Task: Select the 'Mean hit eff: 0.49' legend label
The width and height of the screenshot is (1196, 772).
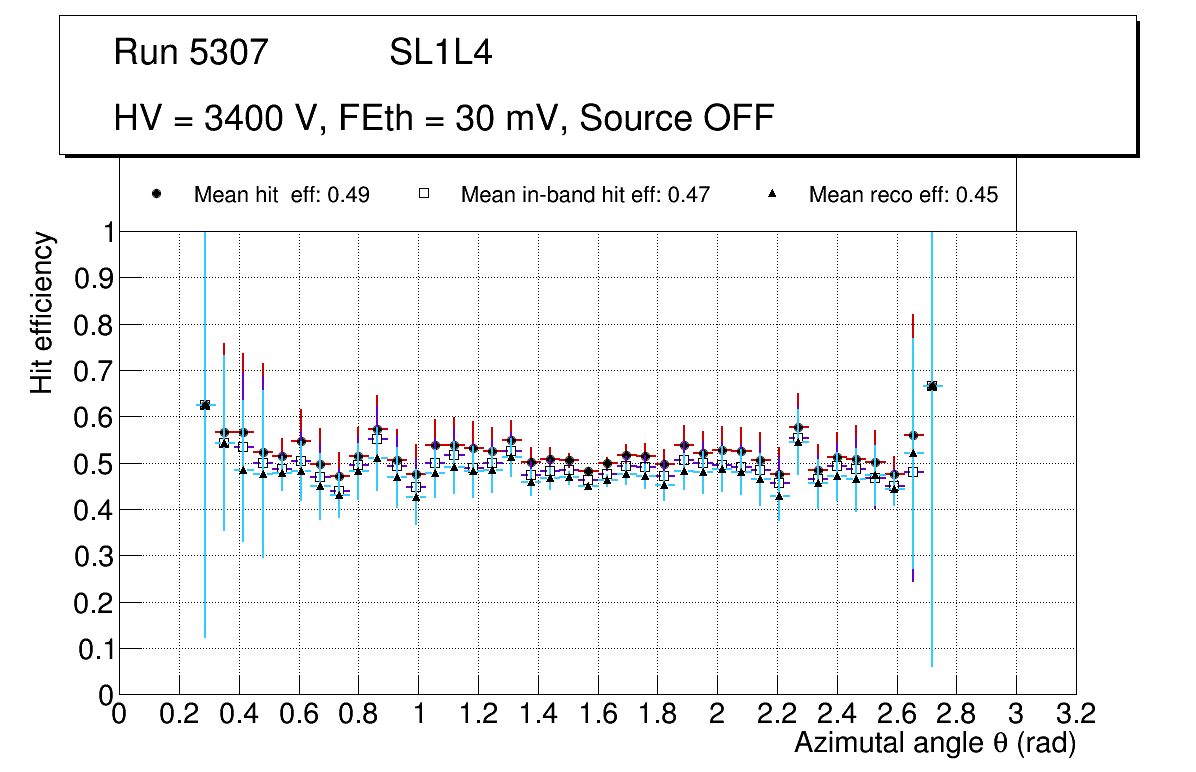Action: coord(281,195)
